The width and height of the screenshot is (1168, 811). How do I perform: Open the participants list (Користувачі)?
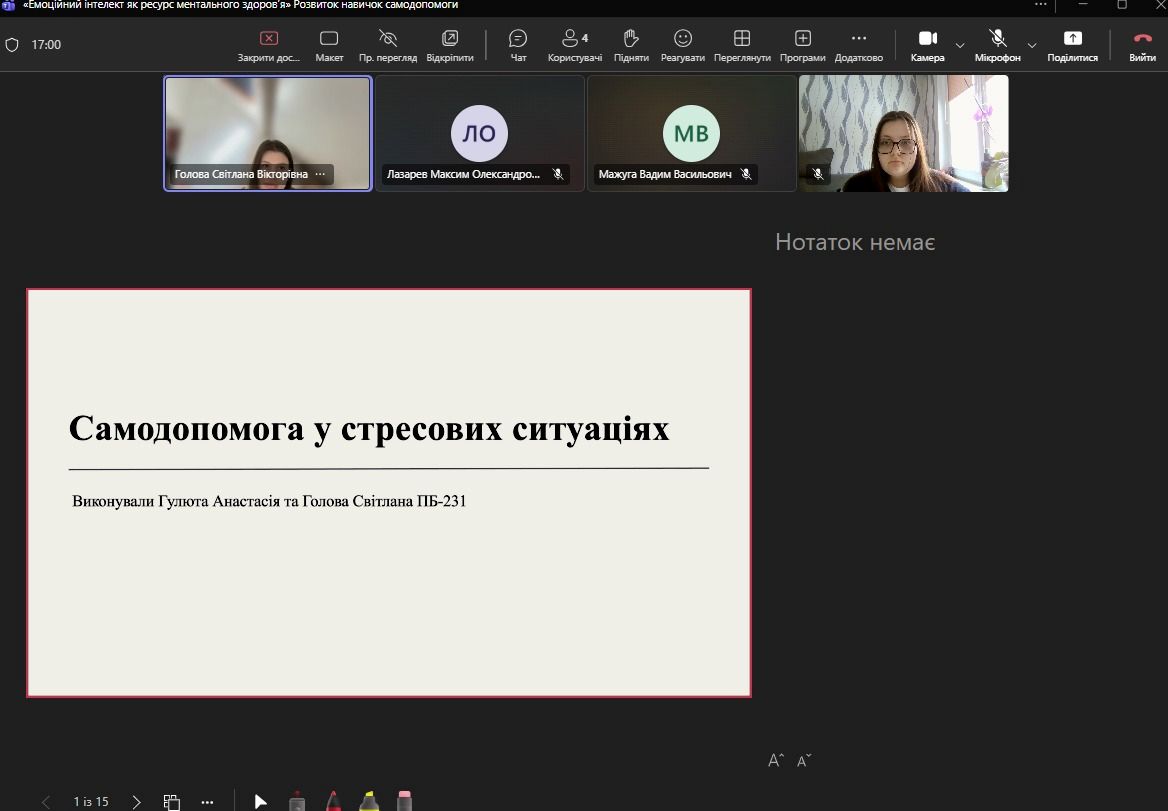(x=574, y=45)
